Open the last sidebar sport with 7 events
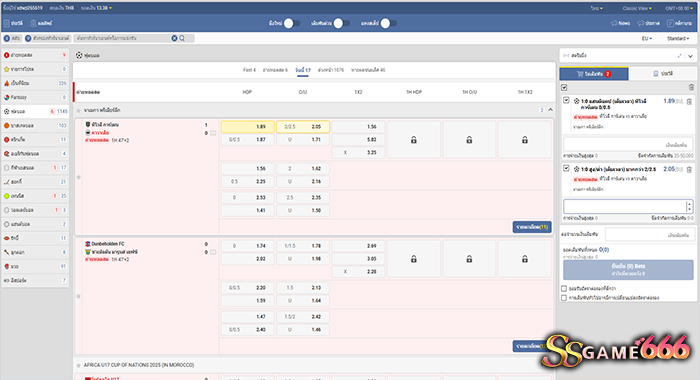 tap(35, 280)
